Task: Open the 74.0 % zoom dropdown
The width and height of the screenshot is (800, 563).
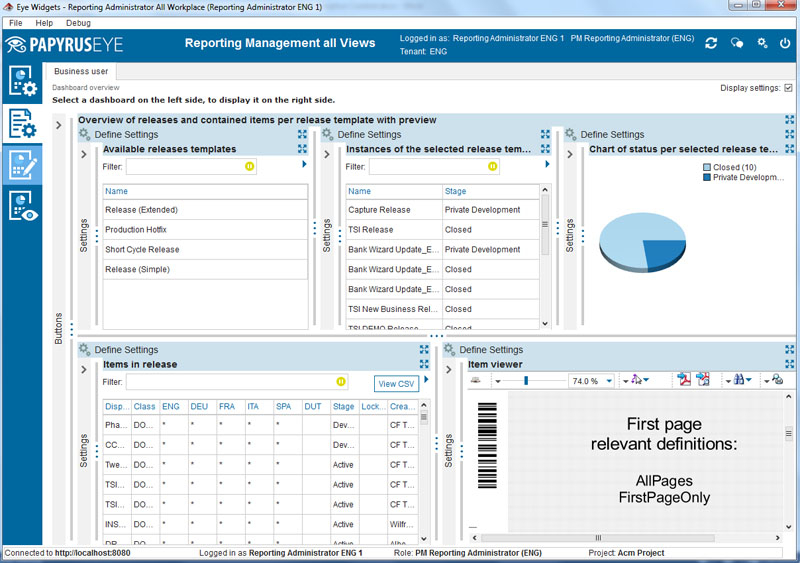Action: [x=609, y=381]
